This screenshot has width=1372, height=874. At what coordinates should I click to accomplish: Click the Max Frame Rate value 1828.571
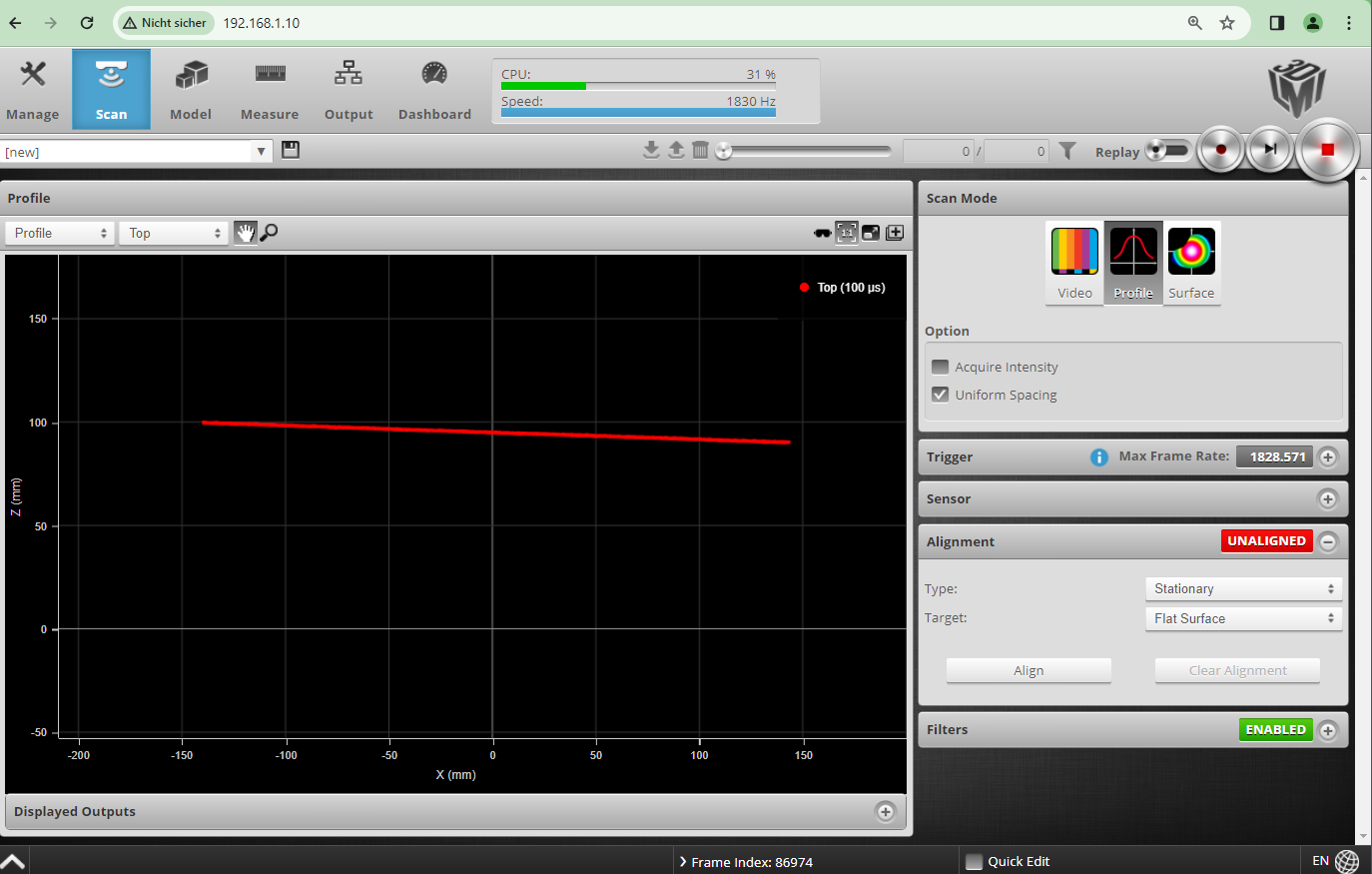(x=1277, y=456)
